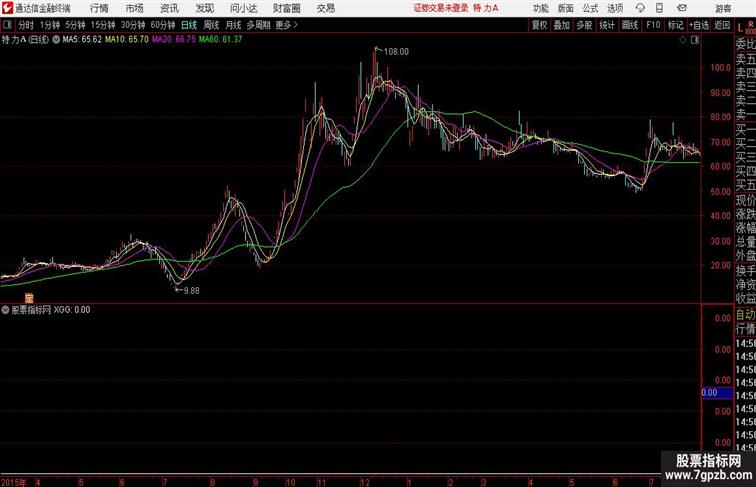756x487 pixels.
Task: Open the 行情 menu
Action: 99,8
